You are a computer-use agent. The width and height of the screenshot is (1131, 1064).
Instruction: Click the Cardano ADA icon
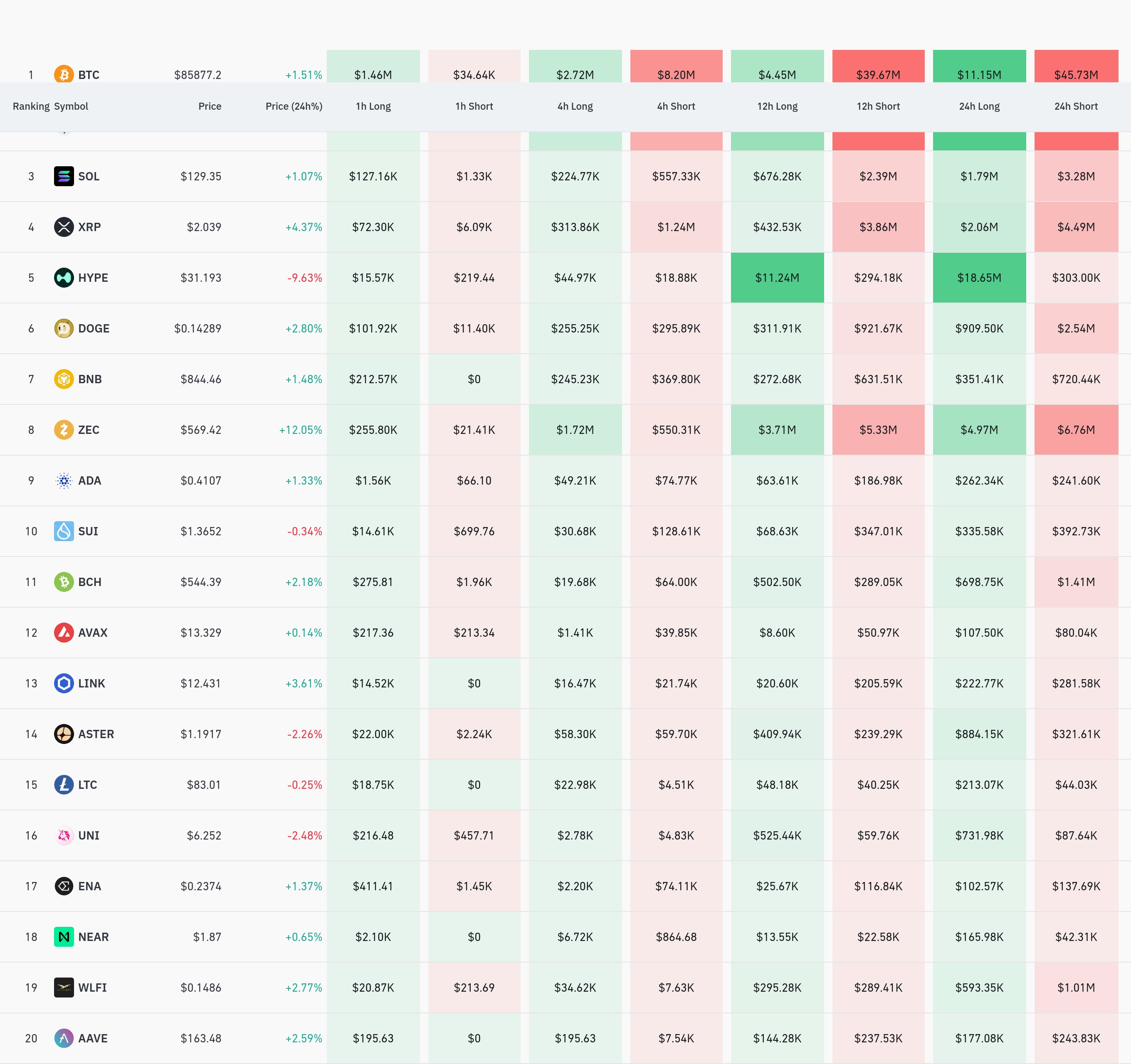click(64, 480)
